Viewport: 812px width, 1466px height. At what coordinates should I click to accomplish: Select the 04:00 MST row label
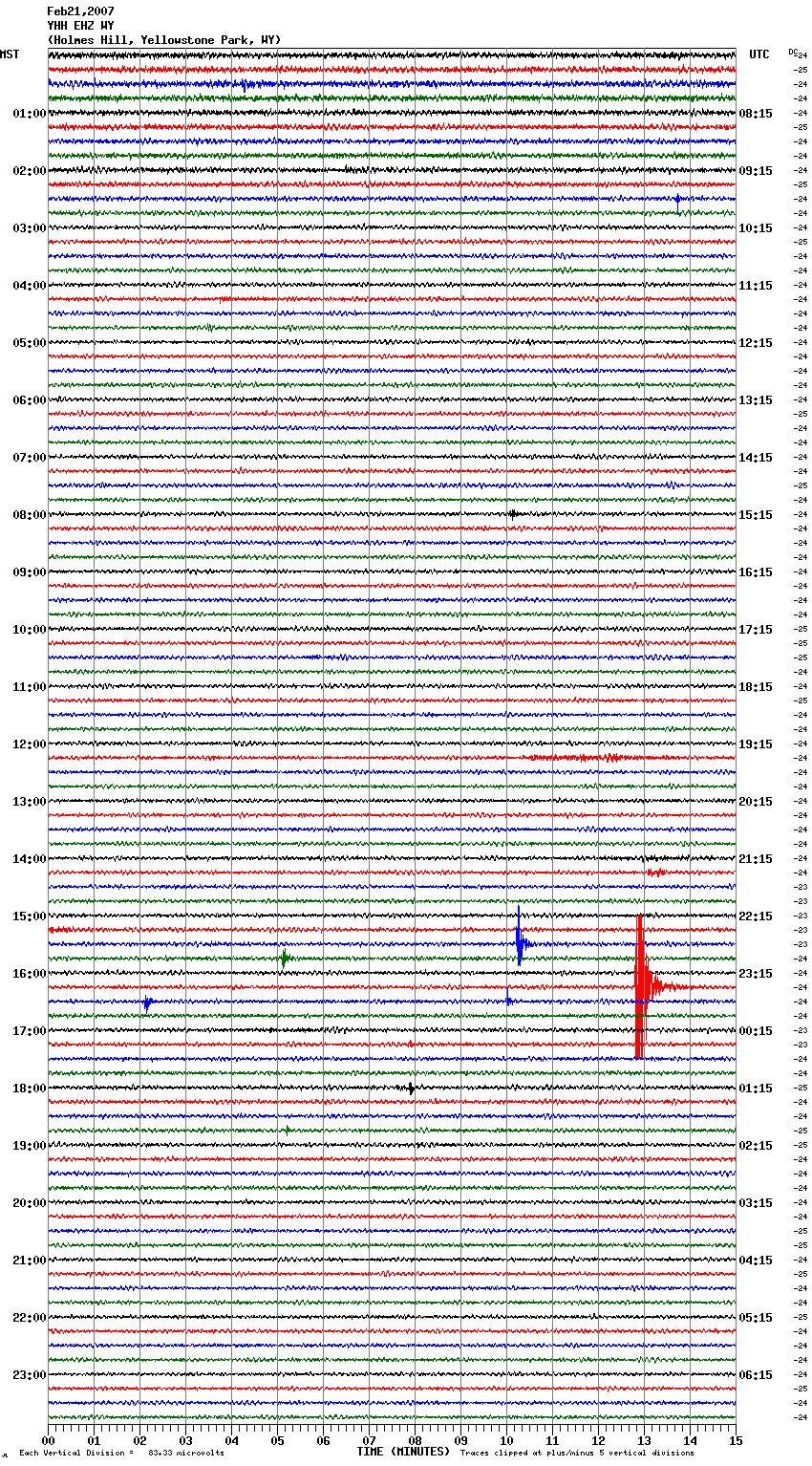(x=29, y=286)
